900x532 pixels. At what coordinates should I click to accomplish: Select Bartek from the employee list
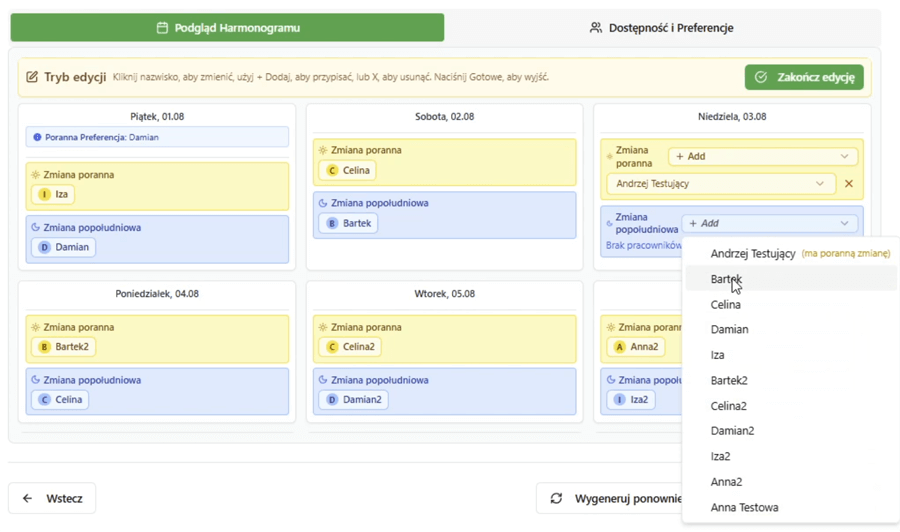tap(726, 279)
